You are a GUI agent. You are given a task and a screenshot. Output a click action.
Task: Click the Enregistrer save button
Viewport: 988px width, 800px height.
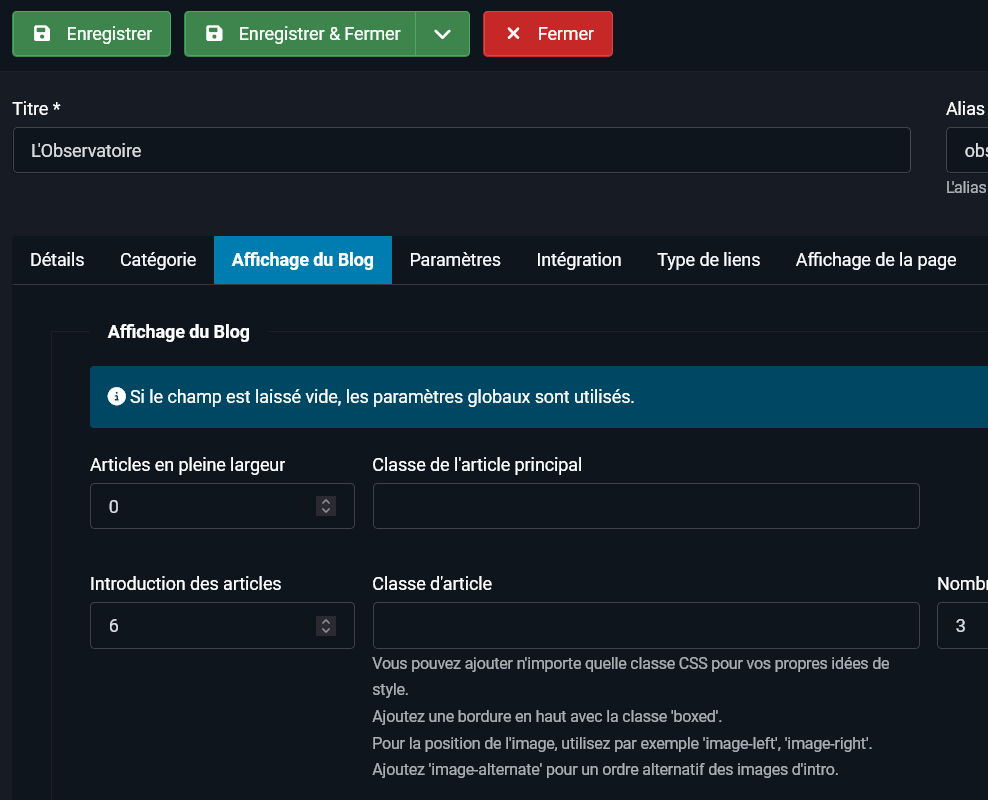[x=92, y=34]
